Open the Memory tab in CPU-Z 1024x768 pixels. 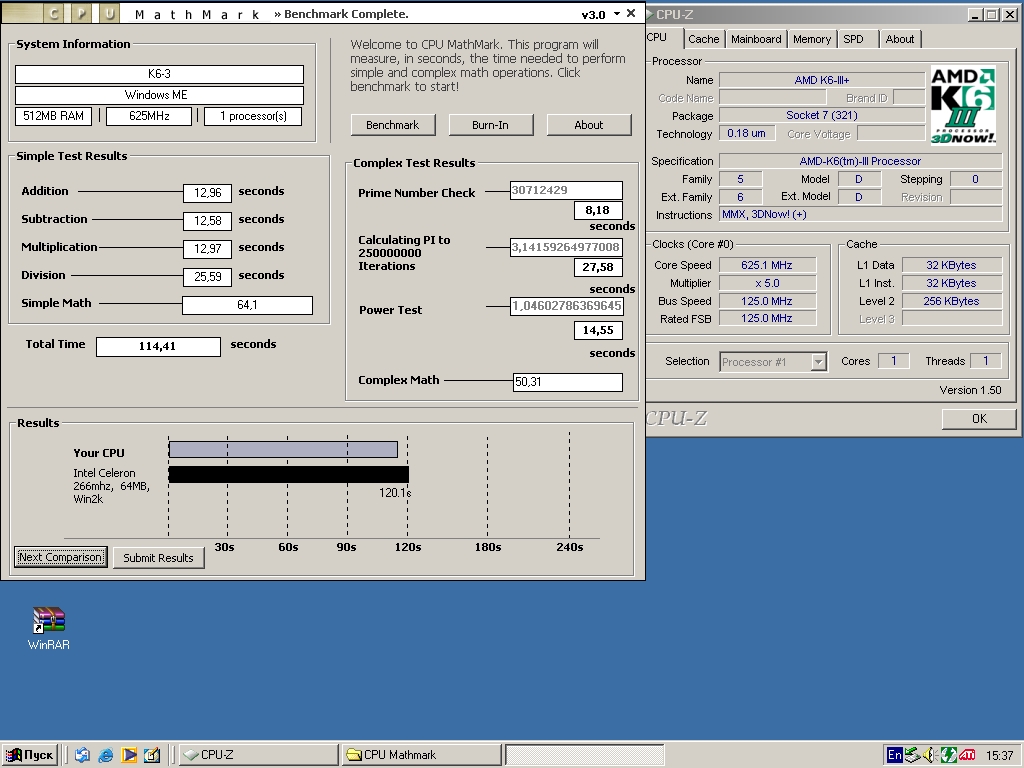tap(812, 39)
